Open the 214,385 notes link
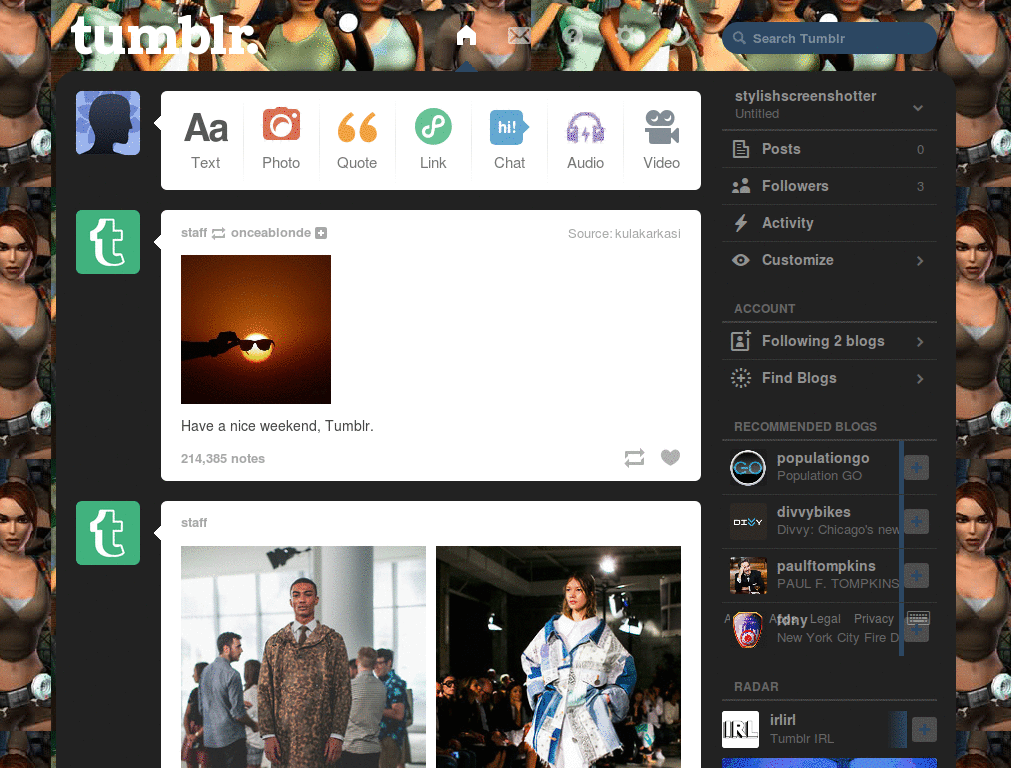 (223, 458)
